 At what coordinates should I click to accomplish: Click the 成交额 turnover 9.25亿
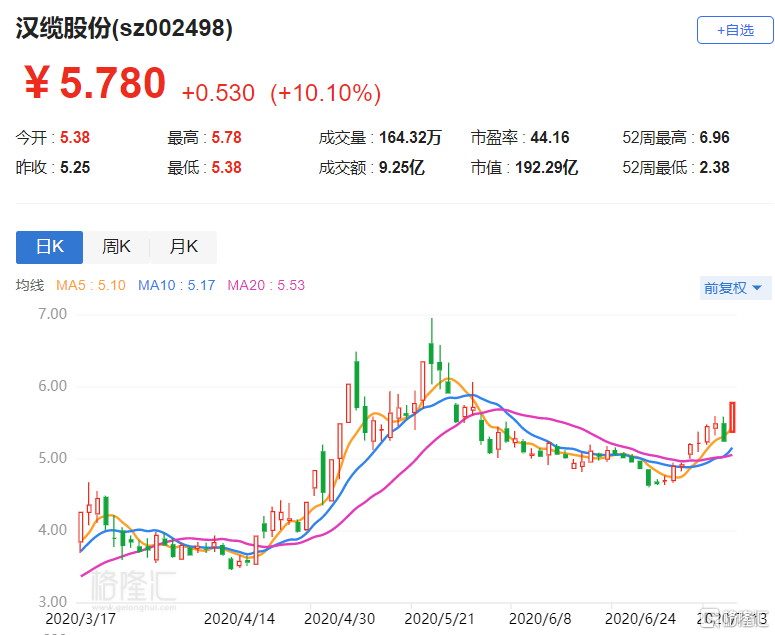click(x=401, y=168)
